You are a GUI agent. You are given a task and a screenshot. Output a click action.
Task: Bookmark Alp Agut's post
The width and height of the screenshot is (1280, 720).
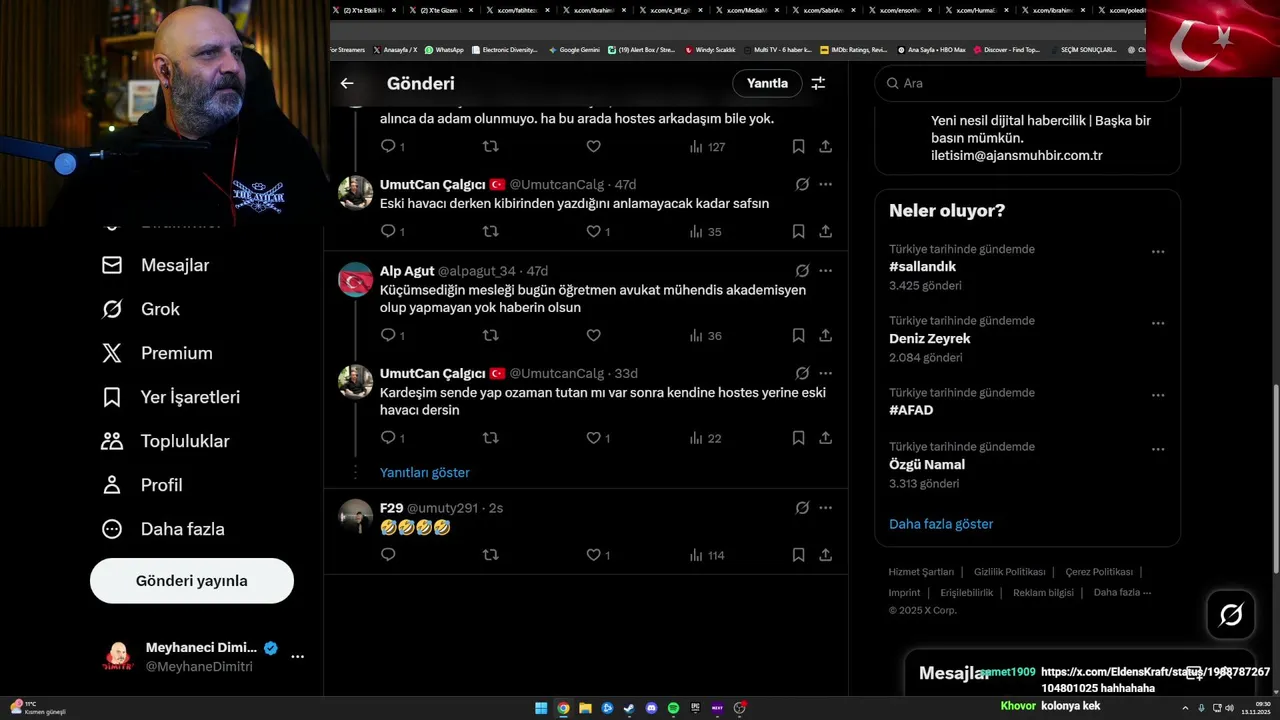point(798,335)
